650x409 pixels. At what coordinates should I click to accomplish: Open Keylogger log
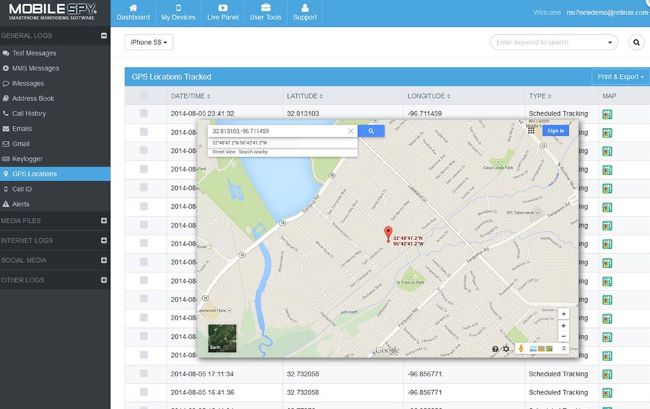click(x=27, y=159)
